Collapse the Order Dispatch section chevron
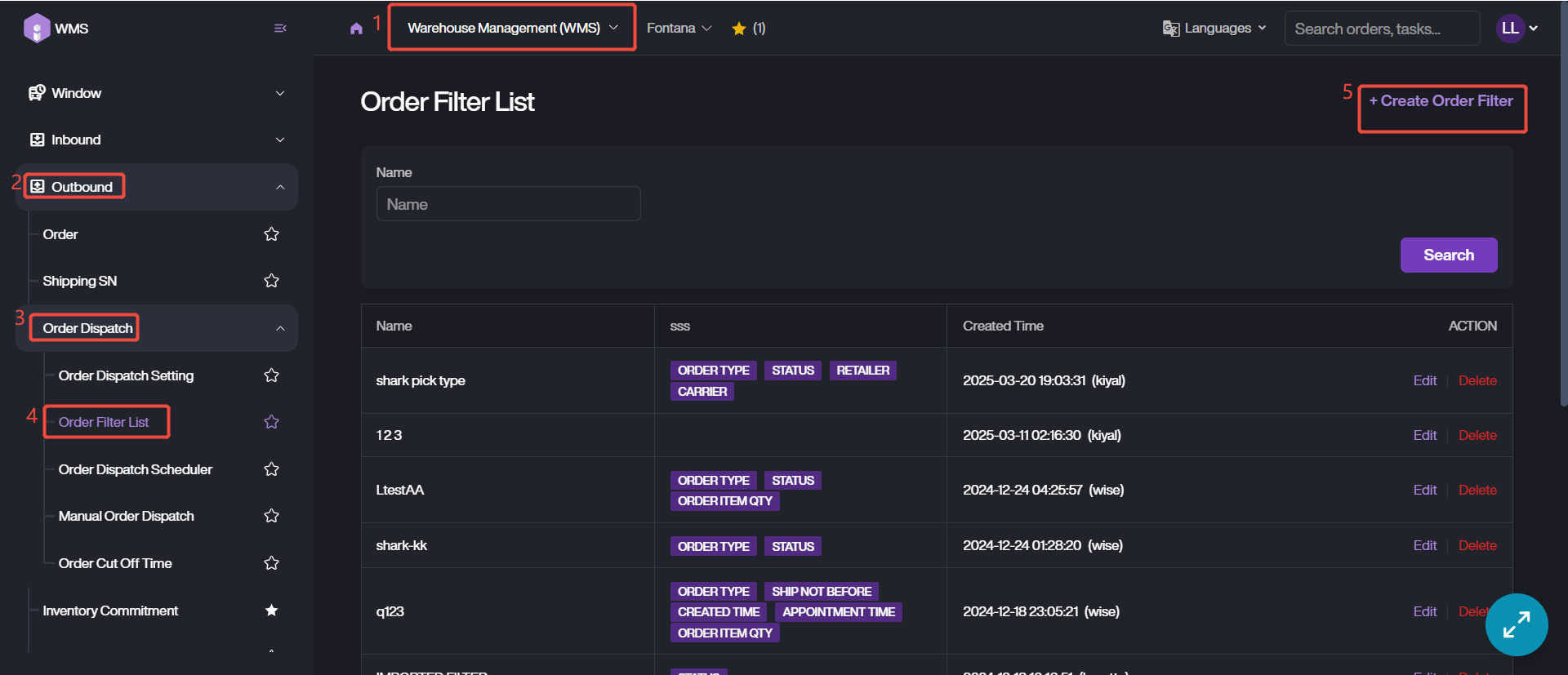 280,328
